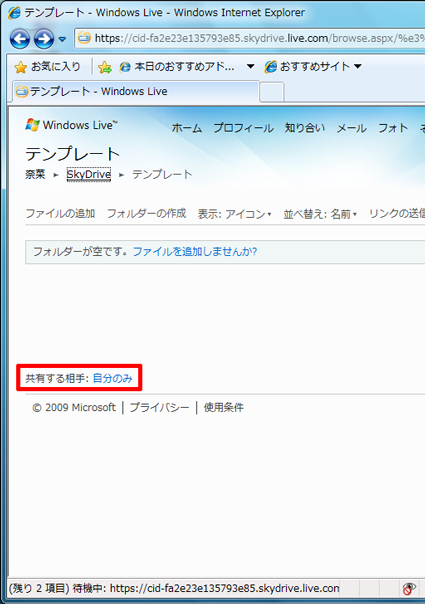This screenshot has height=604, width=425.
Task: Expand the 本日のおすすめアド dropdown arrow
Action: (x=250, y=66)
